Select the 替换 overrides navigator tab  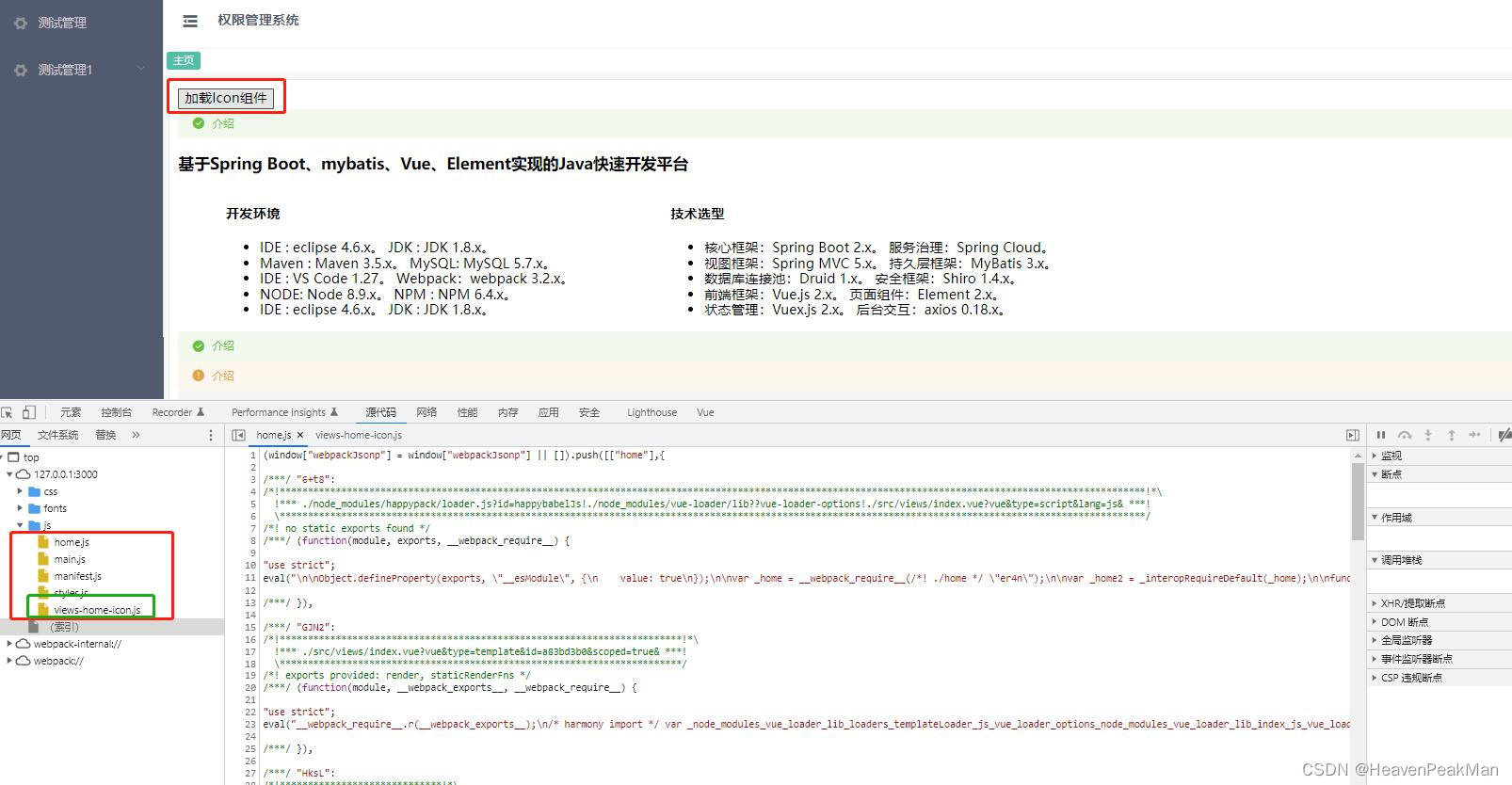click(x=105, y=435)
